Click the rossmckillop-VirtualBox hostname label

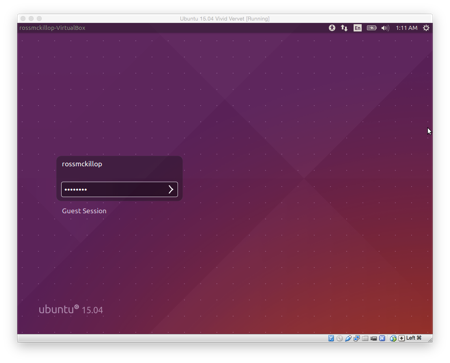pos(52,28)
